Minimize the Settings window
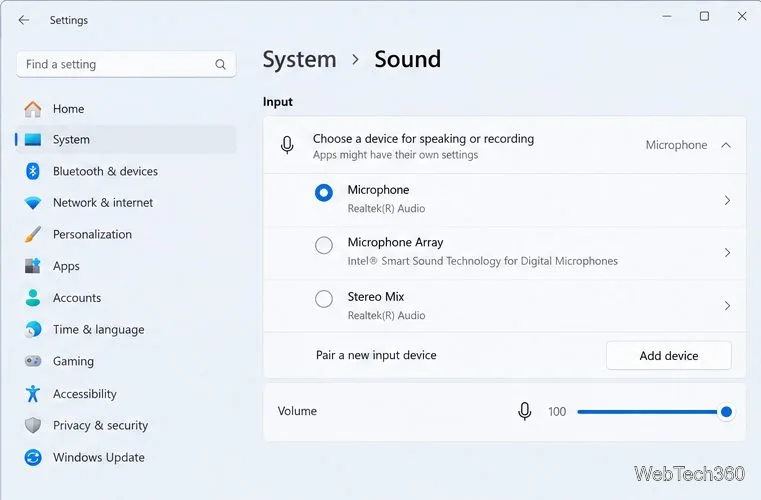 pos(667,17)
